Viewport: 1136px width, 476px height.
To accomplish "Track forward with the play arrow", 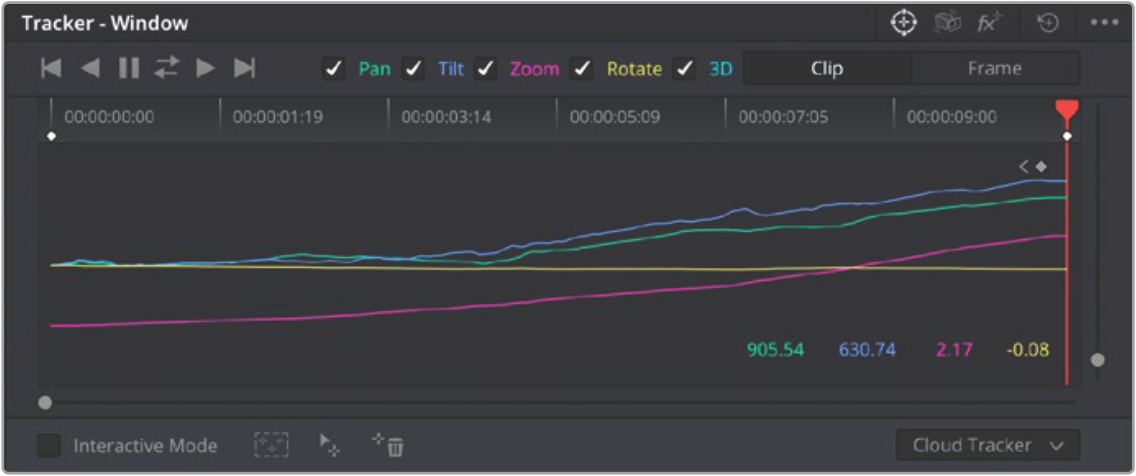I will [x=205, y=69].
